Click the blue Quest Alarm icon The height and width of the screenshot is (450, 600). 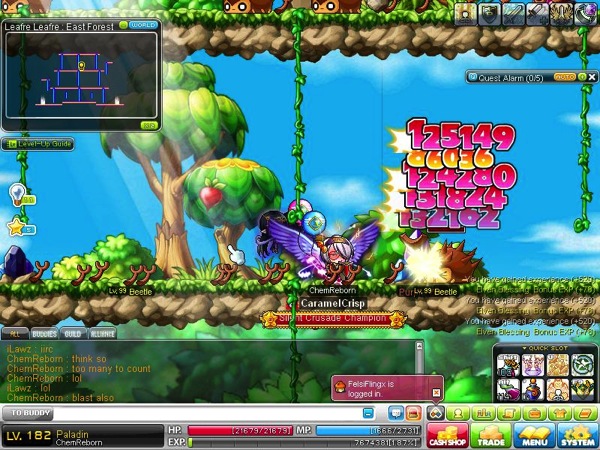coord(473,77)
